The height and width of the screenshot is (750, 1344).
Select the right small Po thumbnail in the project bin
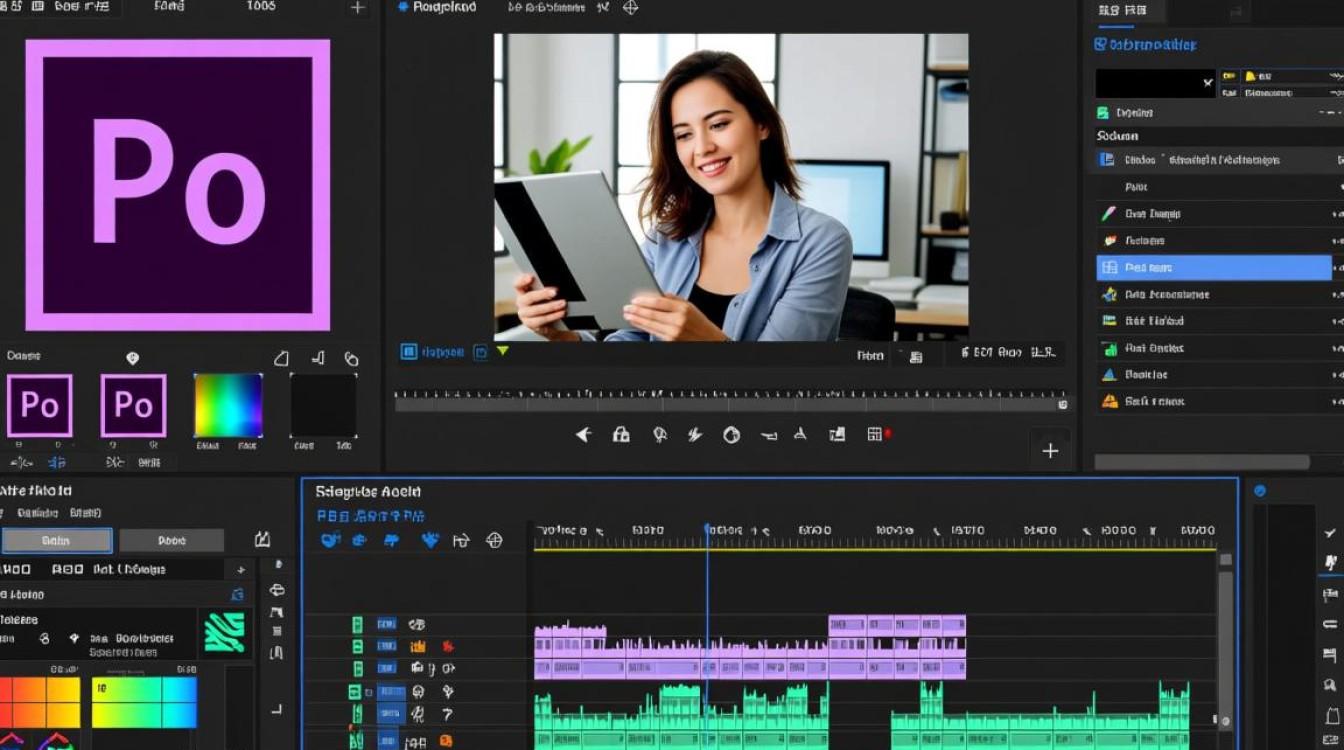pyautogui.click(x=133, y=406)
